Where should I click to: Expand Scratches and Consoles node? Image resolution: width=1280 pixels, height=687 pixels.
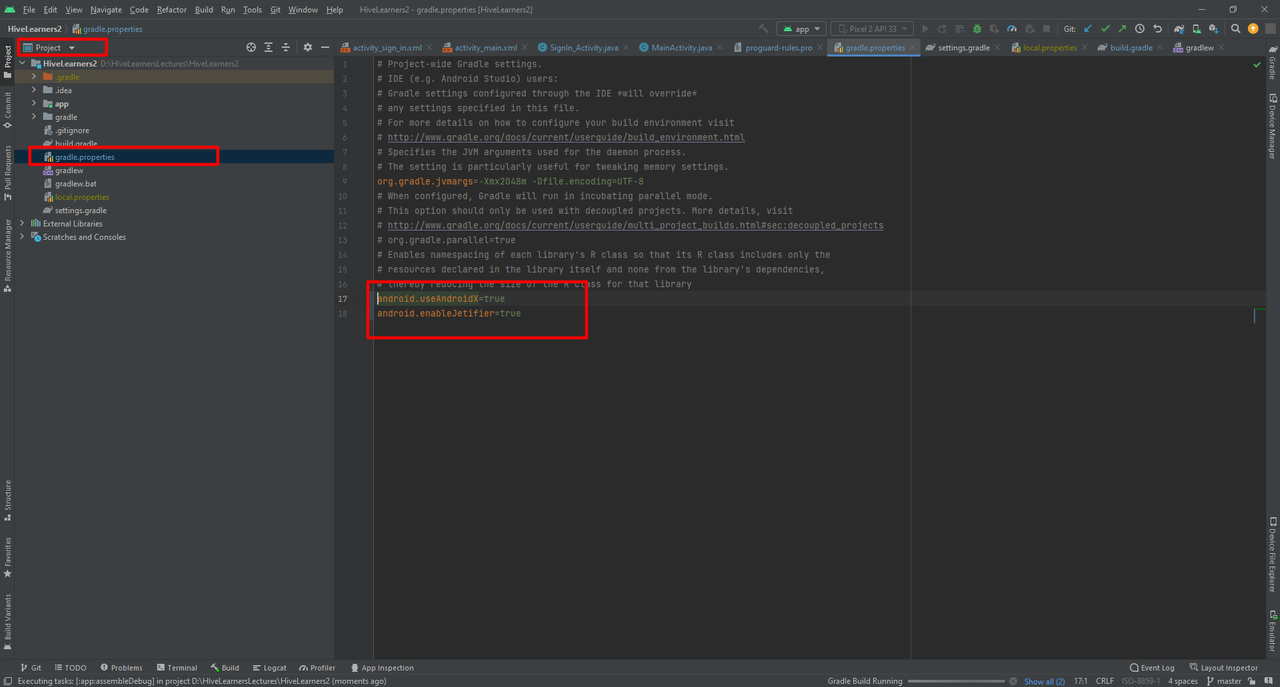[22, 237]
